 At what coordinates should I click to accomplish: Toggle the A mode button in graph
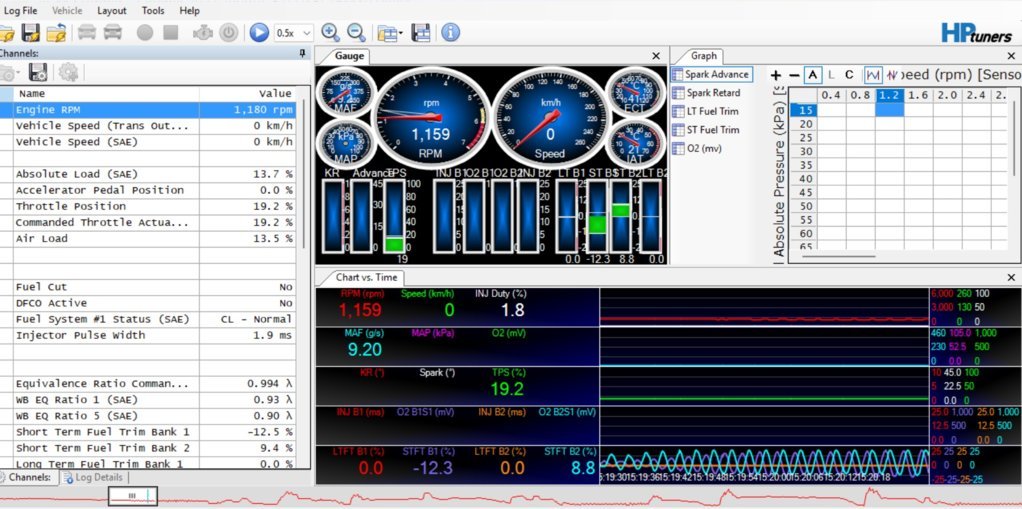coord(812,75)
